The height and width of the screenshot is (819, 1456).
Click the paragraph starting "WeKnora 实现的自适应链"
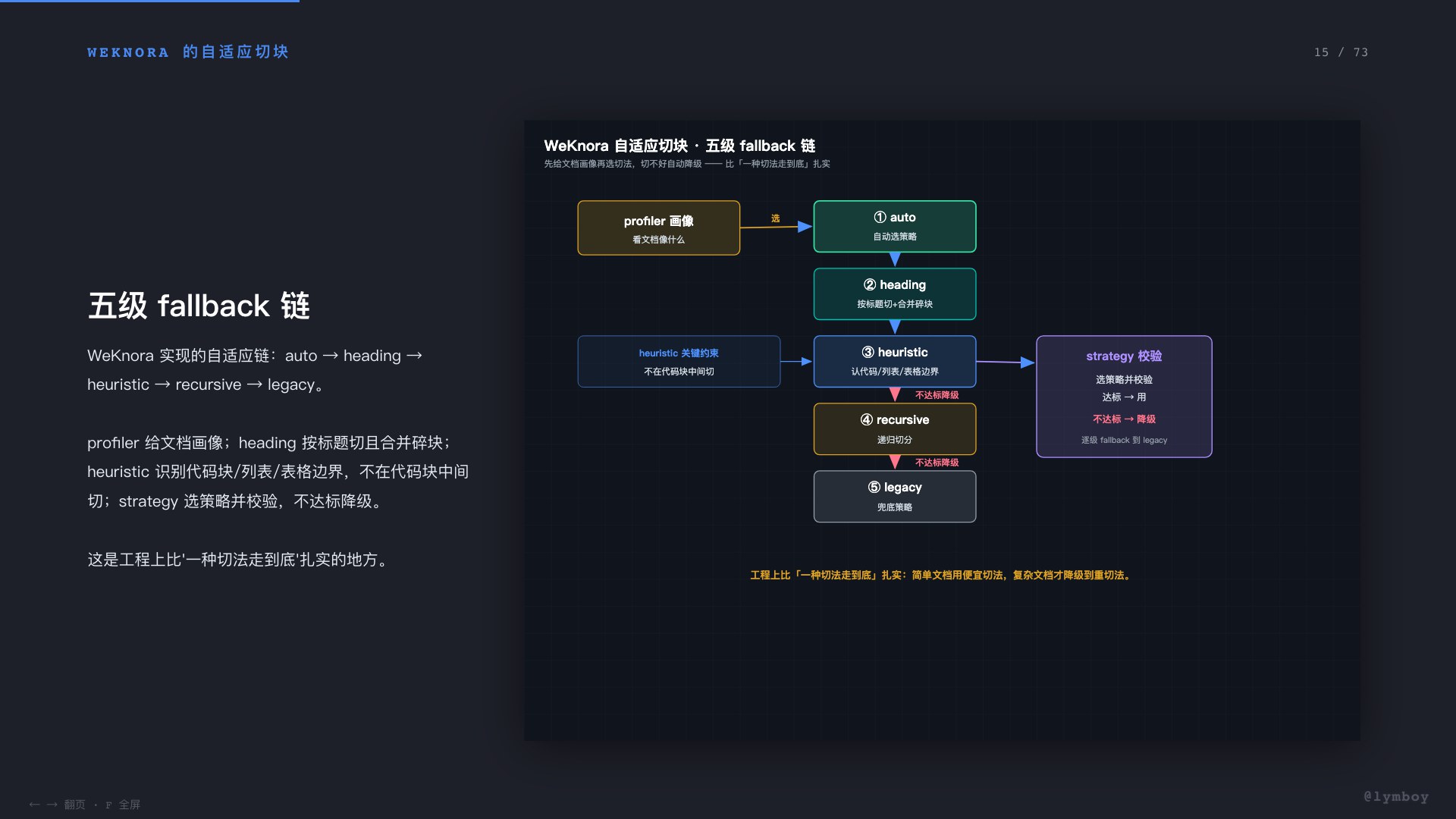[x=255, y=370]
